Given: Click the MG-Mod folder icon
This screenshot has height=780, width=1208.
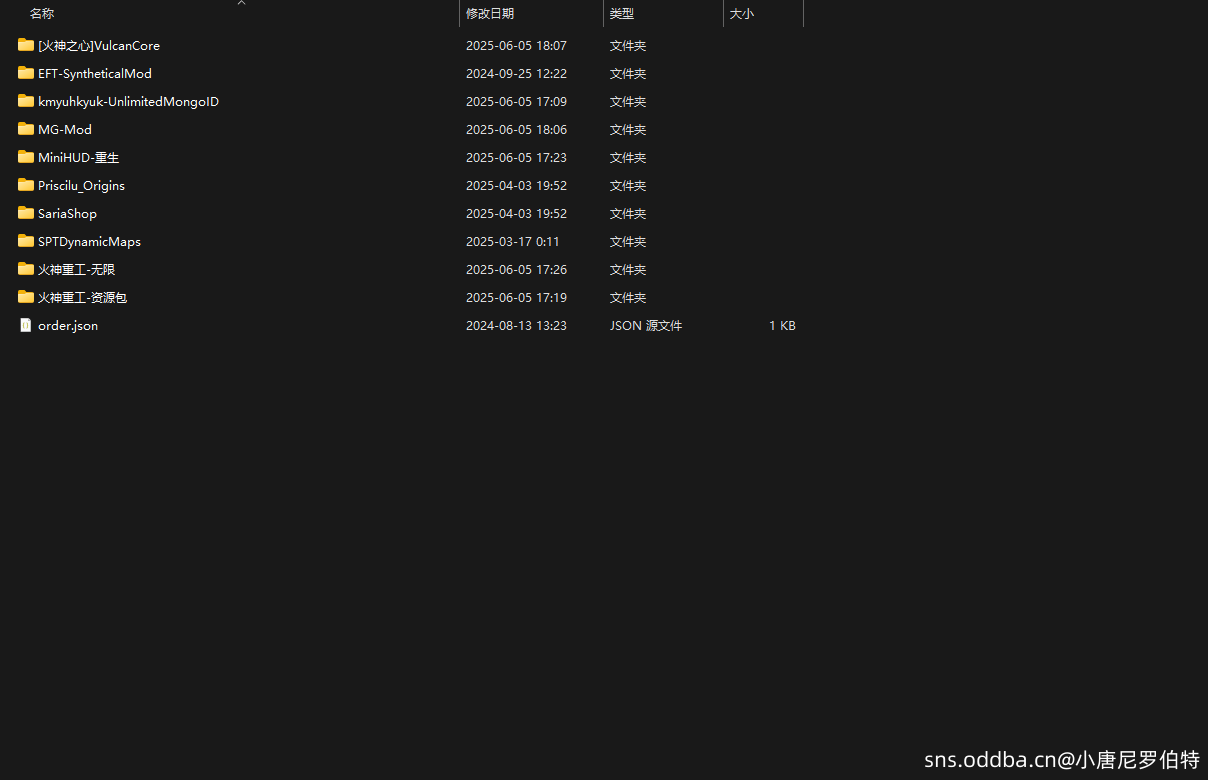Looking at the screenshot, I should tap(26, 129).
